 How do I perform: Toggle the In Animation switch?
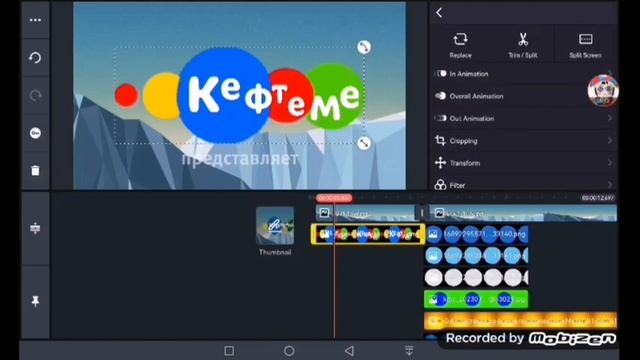tap(441, 74)
